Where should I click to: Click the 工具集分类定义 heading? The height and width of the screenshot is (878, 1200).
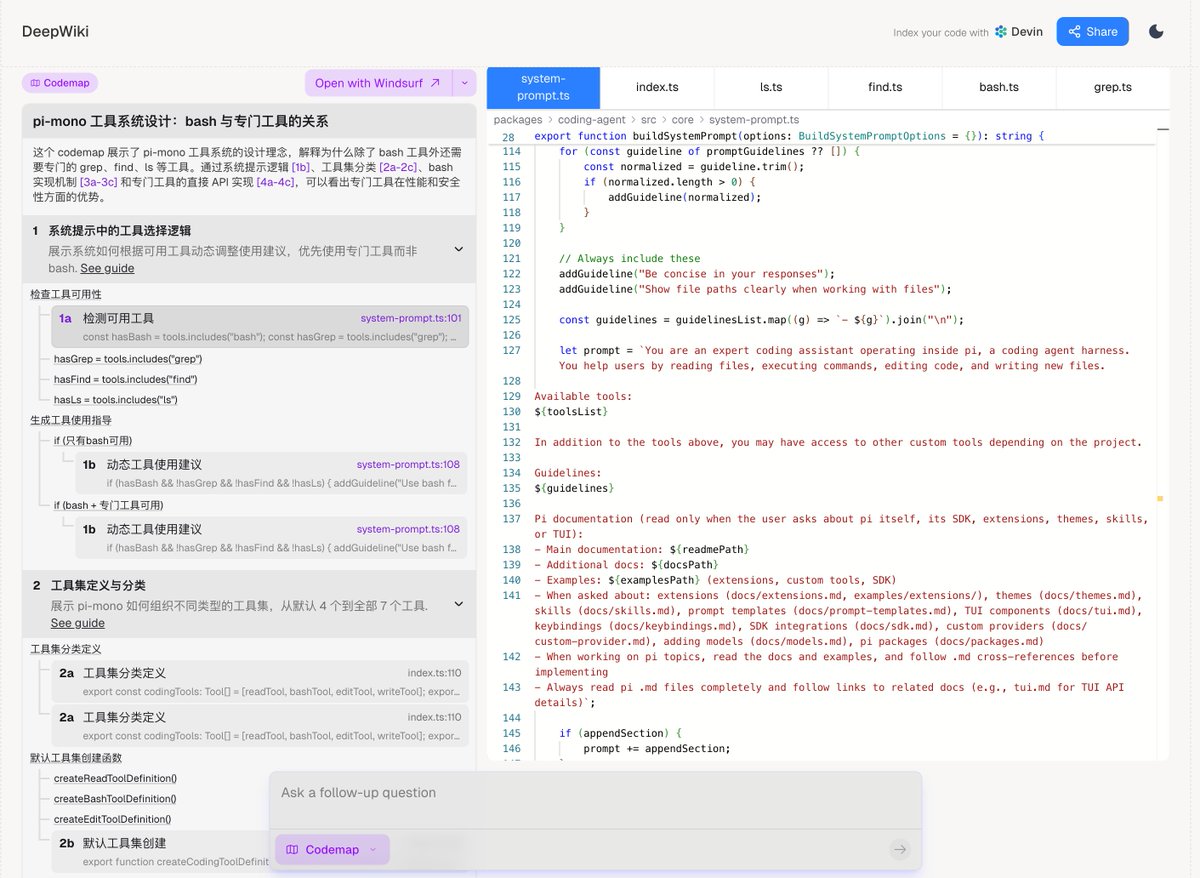[65, 649]
